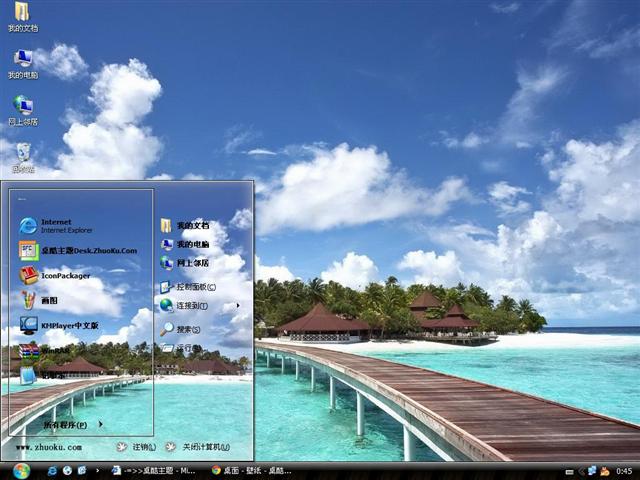Click the taskbar clock showing 0:45

click(624, 470)
